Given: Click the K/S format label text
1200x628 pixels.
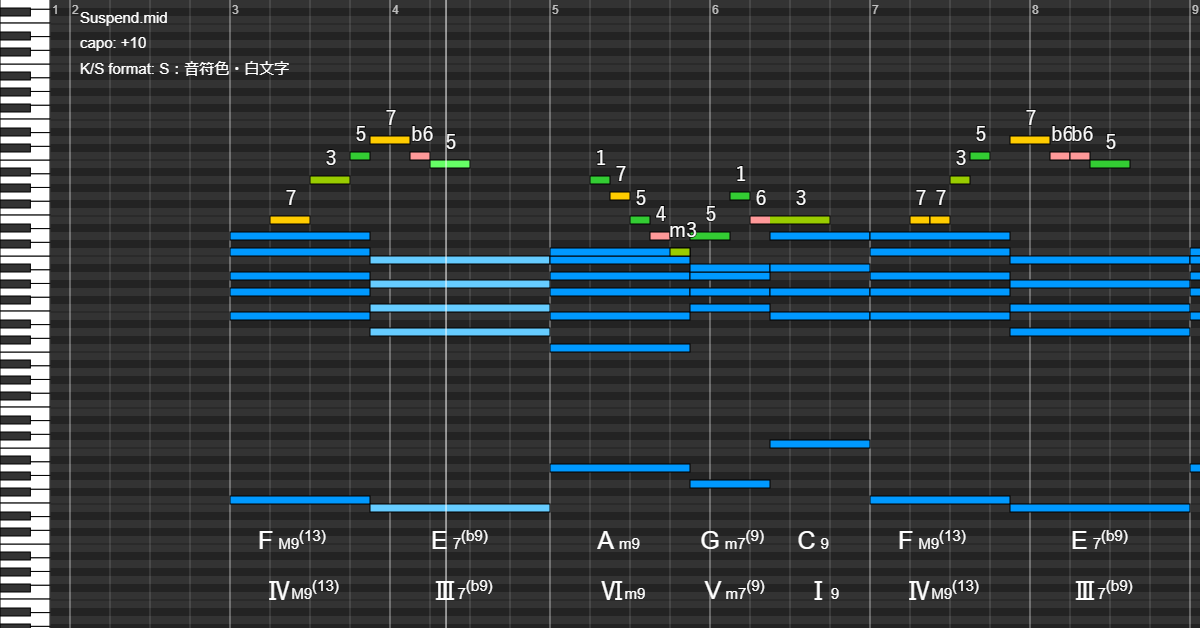Looking at the screenshot, I should pos(184,70).
